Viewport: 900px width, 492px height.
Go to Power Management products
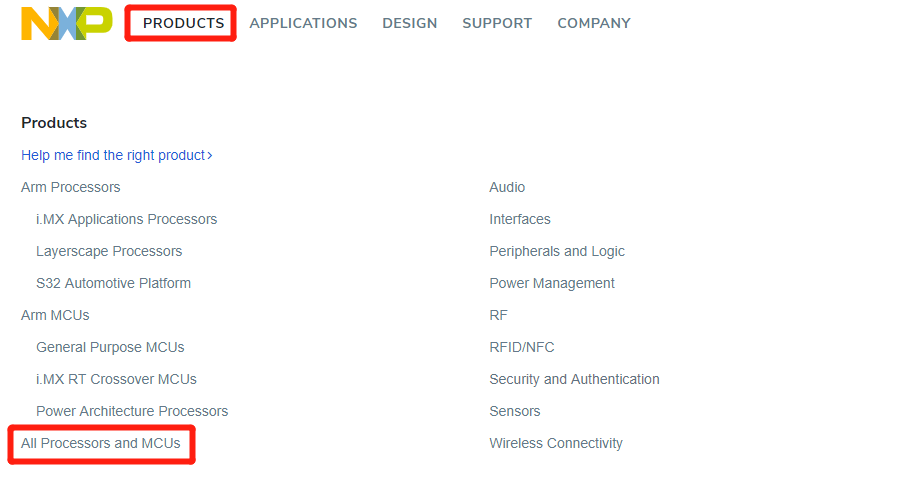(x=552, y=284)
